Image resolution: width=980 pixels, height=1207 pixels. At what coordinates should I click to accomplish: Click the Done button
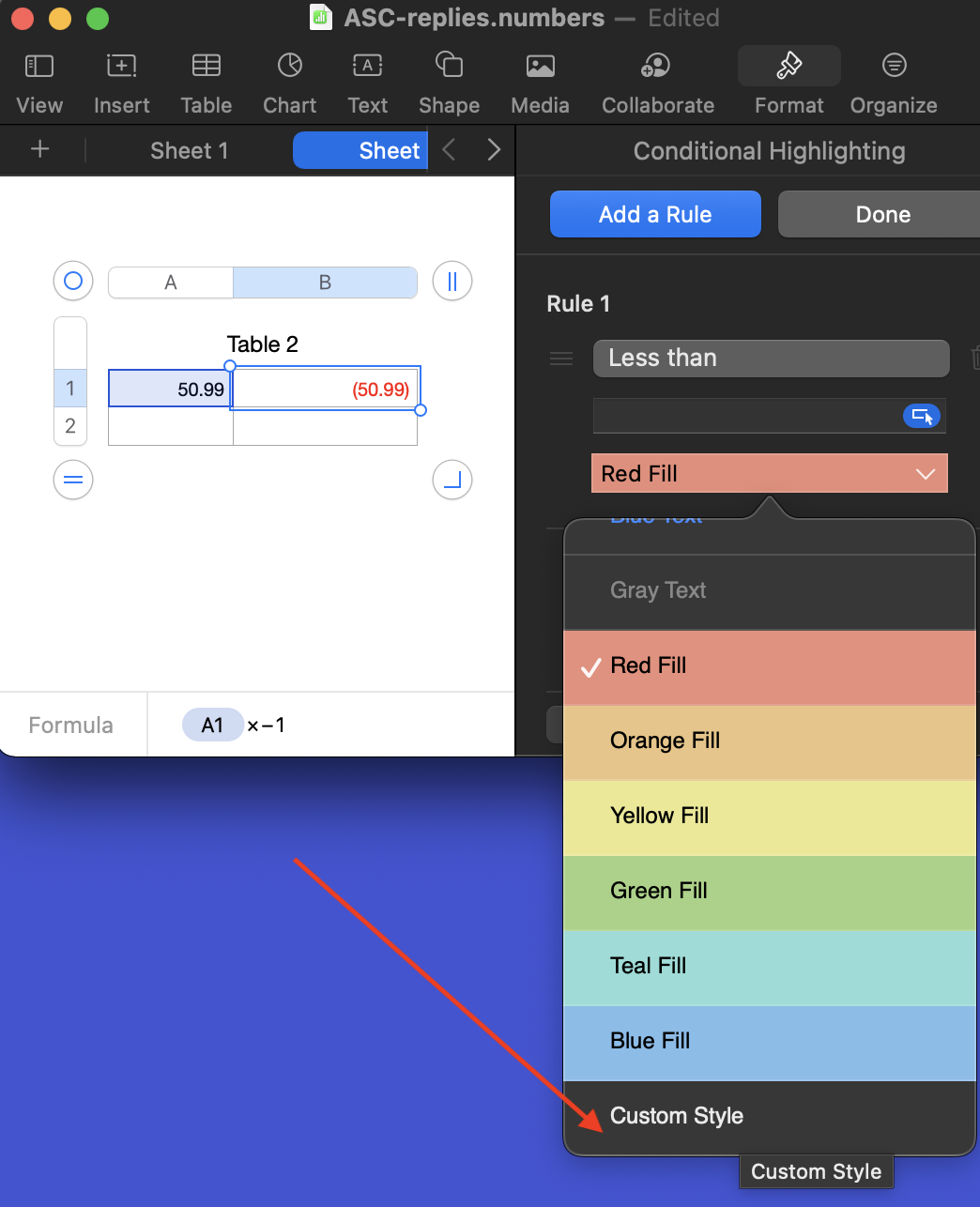click(879, 214)
